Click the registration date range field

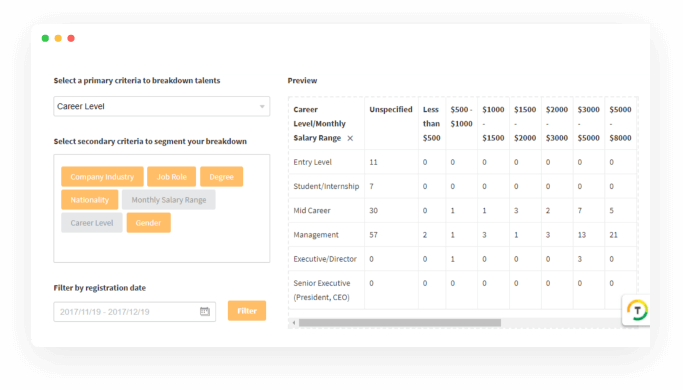tap(135, 312)
